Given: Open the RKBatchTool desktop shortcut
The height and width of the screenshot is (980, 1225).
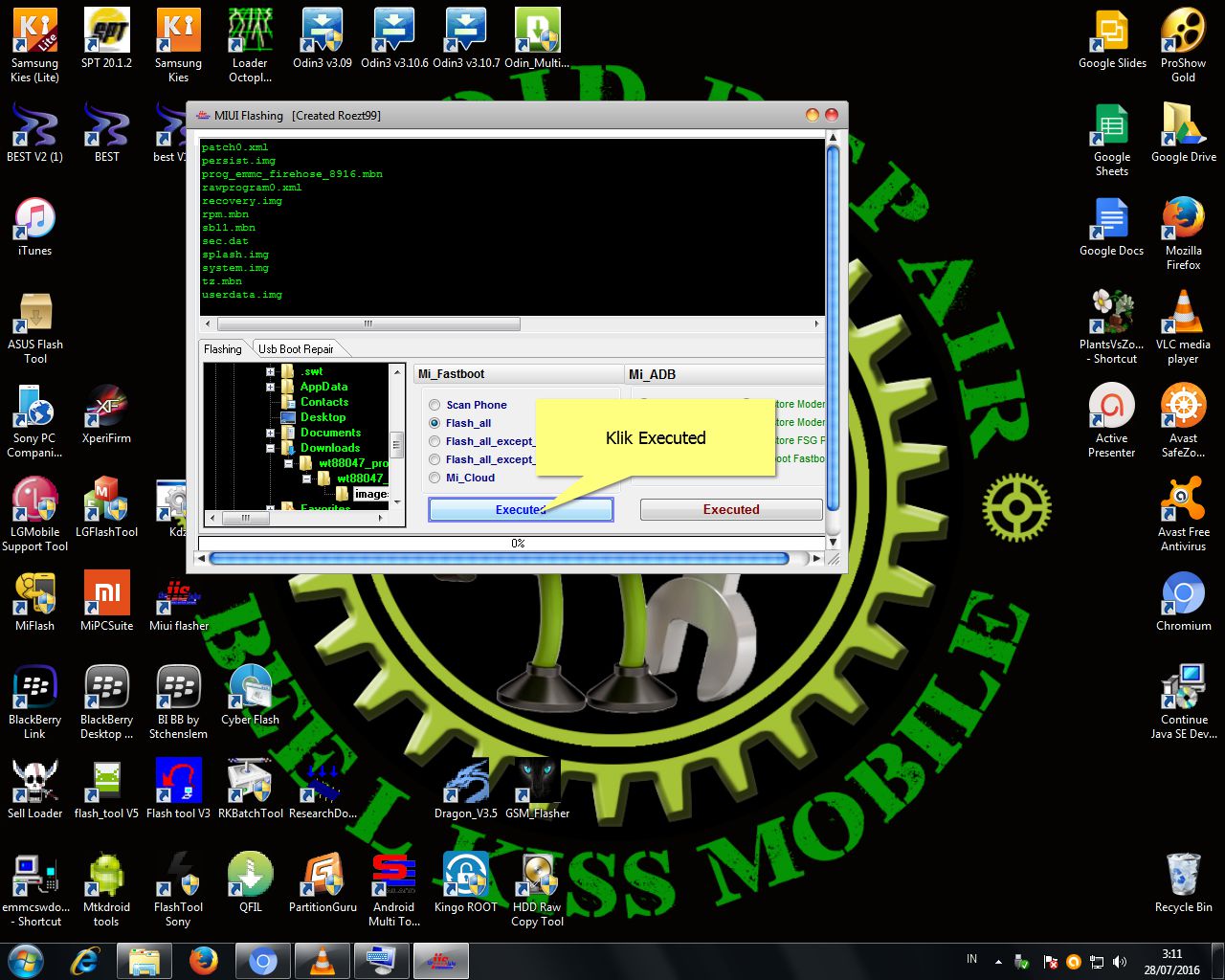Looking at the screenshot, I should tap(250, 790).
